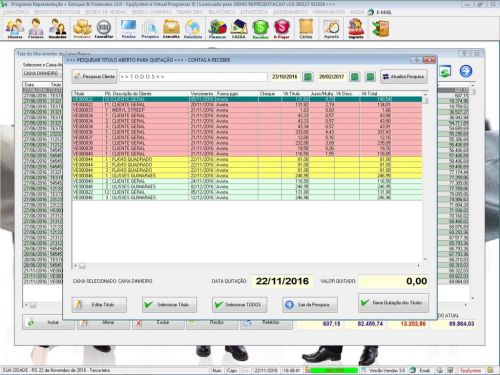Open the Pesquisa toolbar icon
The width and height of the screenshot is (500, 375).
coord(150,28)
